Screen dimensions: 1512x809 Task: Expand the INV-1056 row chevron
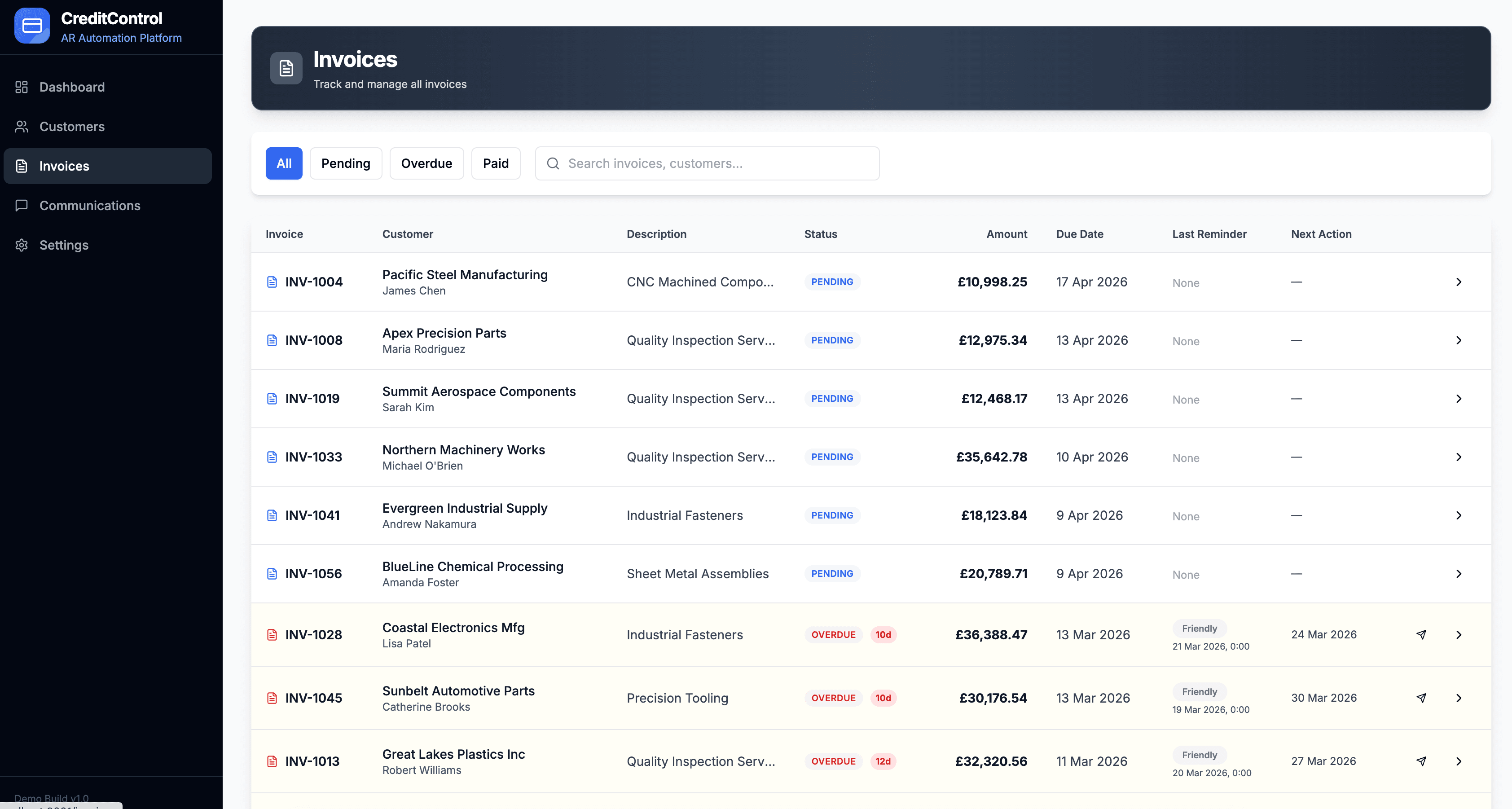point(1459,574)
